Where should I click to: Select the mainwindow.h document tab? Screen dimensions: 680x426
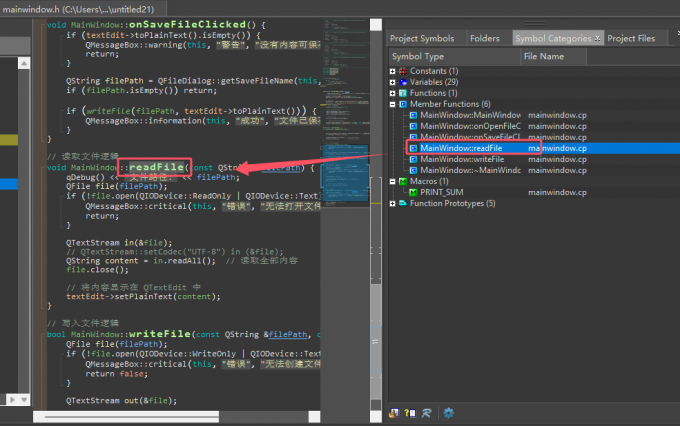(x=78, y=9)
